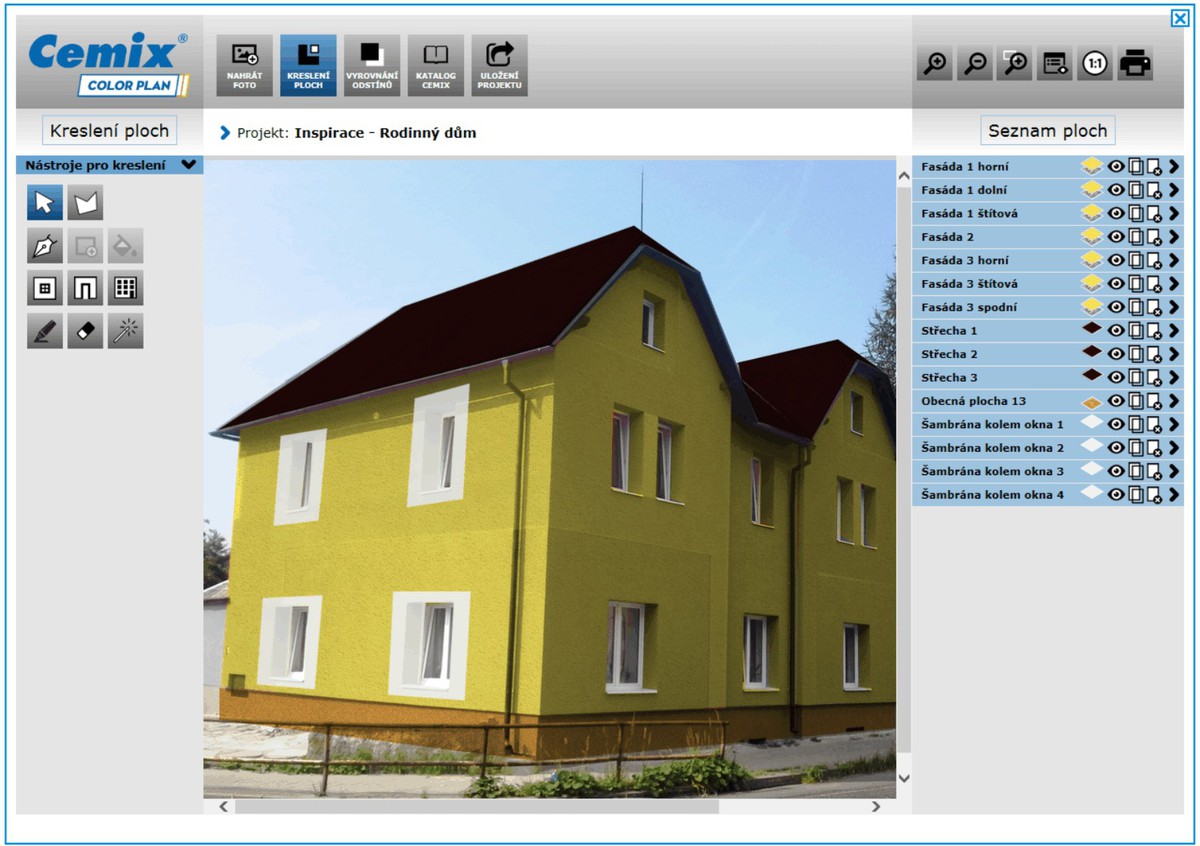Expand the Fasáda 3 spodní row arrow
This screenshot has height=846, width=1200.
pyautogui.click(x=1174, y=307)
